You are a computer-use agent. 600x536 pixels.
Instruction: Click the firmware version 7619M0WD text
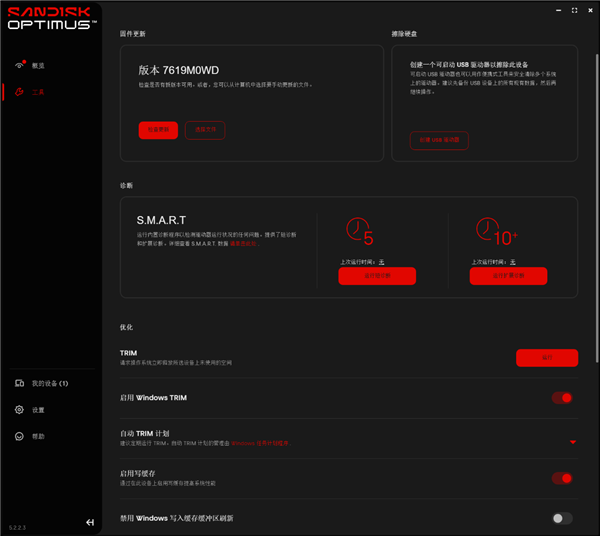point(179,70)
